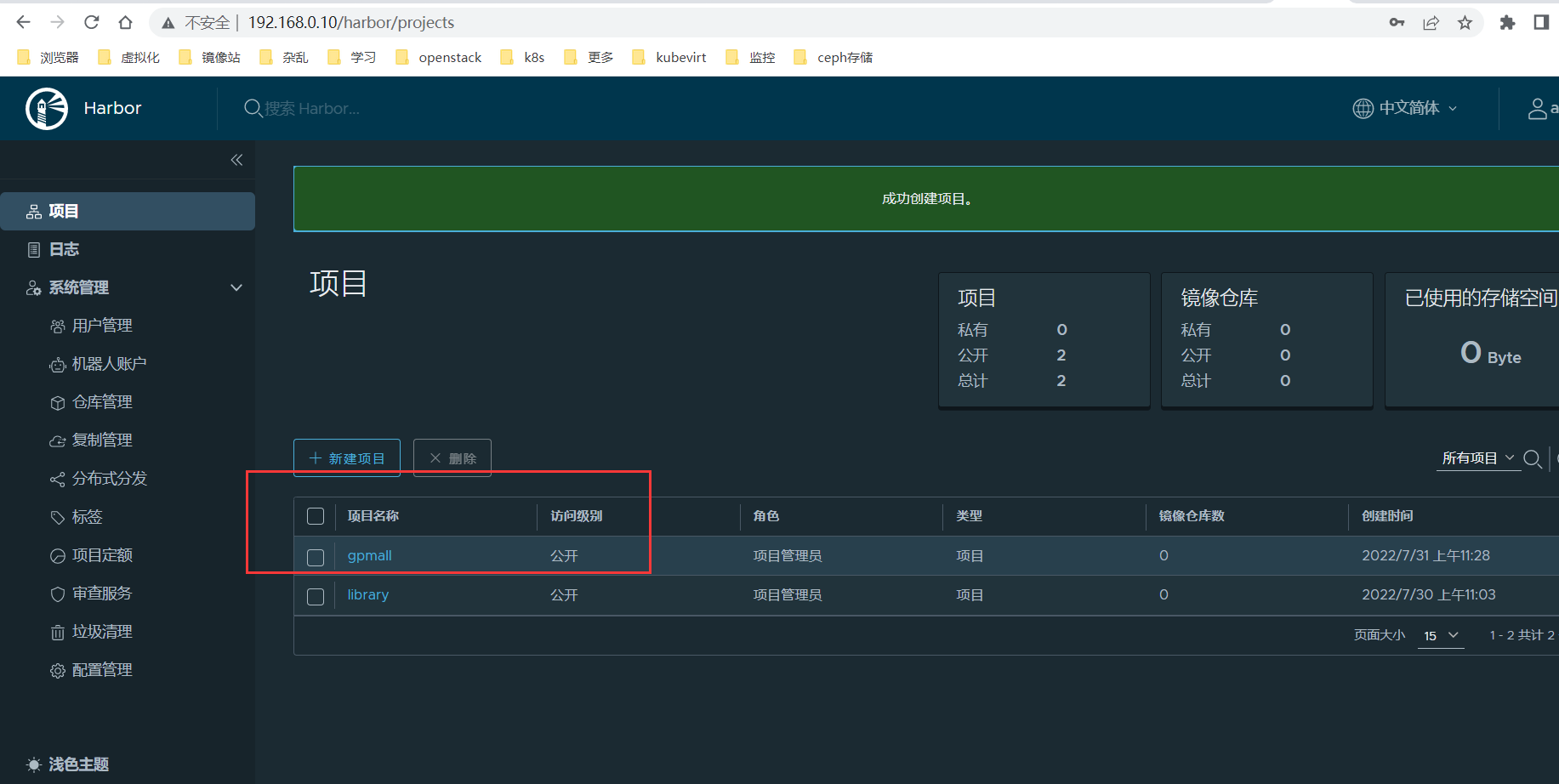Collapse the 系统管理 menu section

(x=236, y=287)
